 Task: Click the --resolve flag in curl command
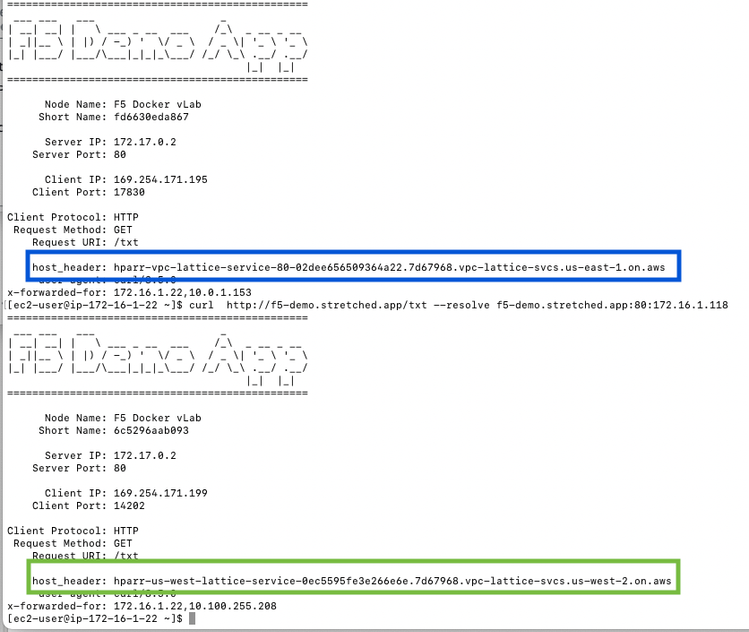(x=461, y=305)
